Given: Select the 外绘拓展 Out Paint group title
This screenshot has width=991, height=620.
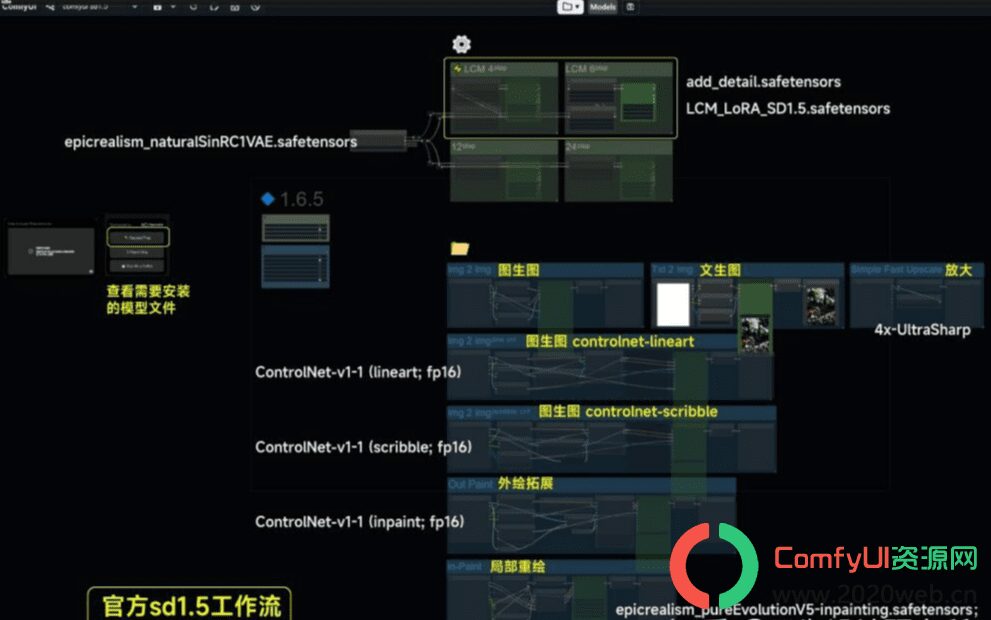Looking at the screenshot, I should tap(591, 484).
